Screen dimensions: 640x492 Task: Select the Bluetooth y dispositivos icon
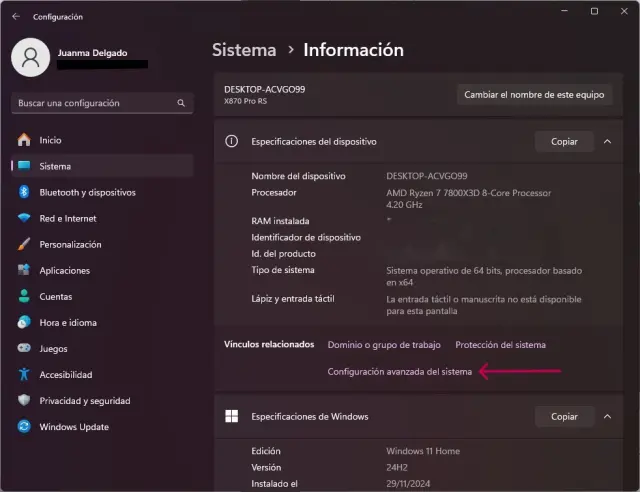point(24,192)
